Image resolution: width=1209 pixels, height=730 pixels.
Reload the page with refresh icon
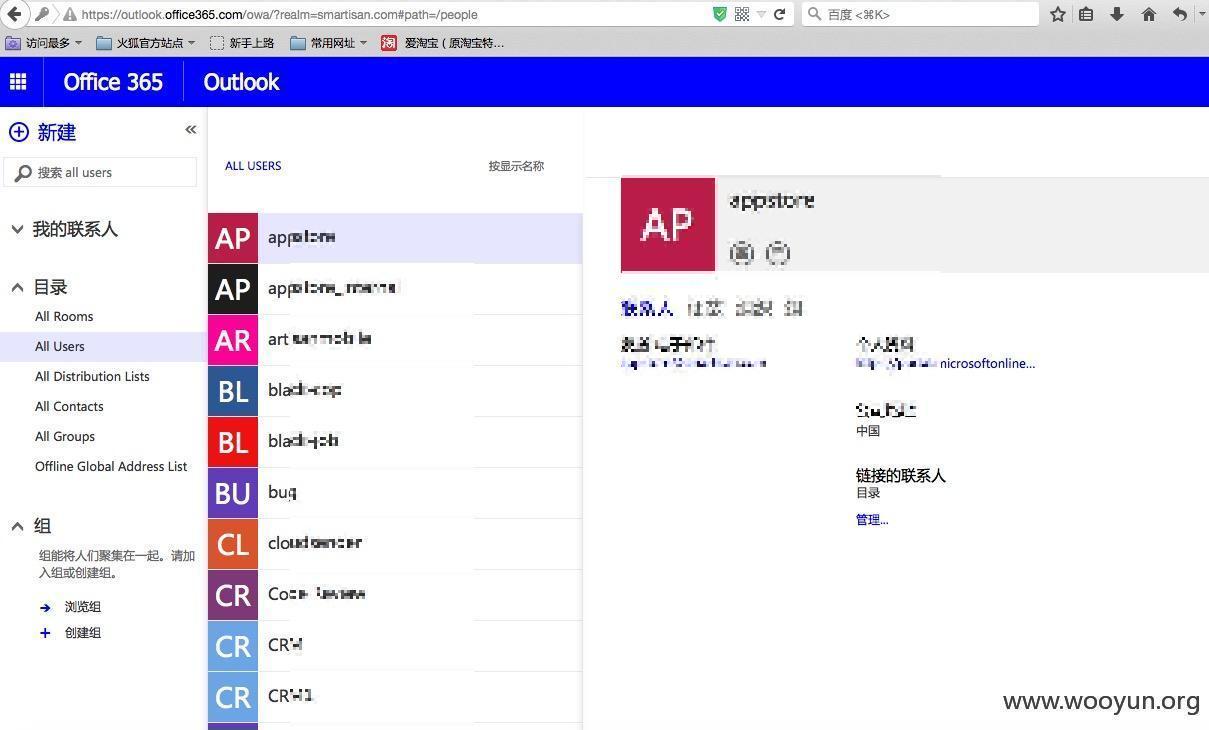[x=780, y=14]
